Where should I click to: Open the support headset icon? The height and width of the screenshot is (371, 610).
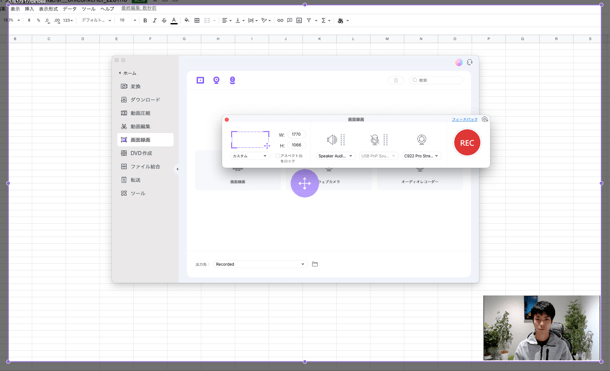point(470,63)
